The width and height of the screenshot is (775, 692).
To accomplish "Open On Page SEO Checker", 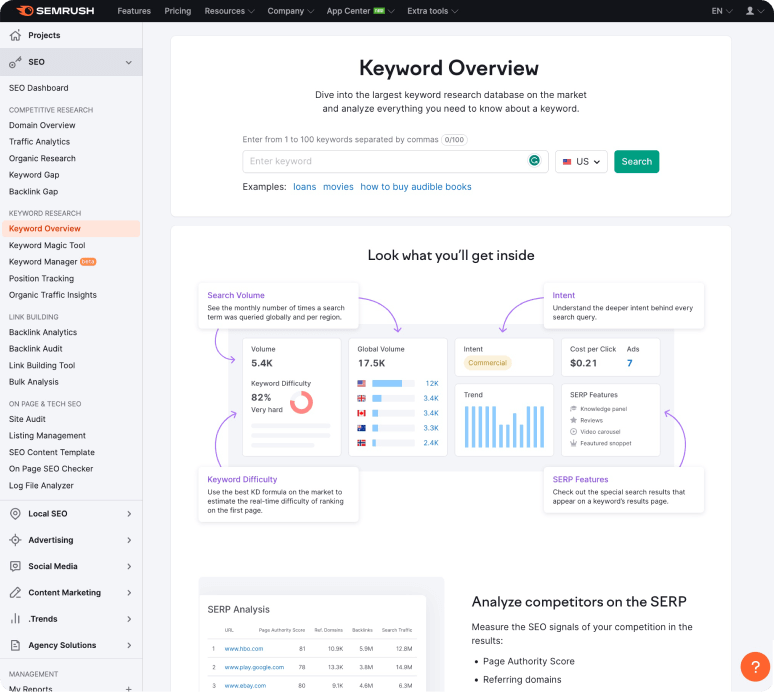I will (51, 469).
